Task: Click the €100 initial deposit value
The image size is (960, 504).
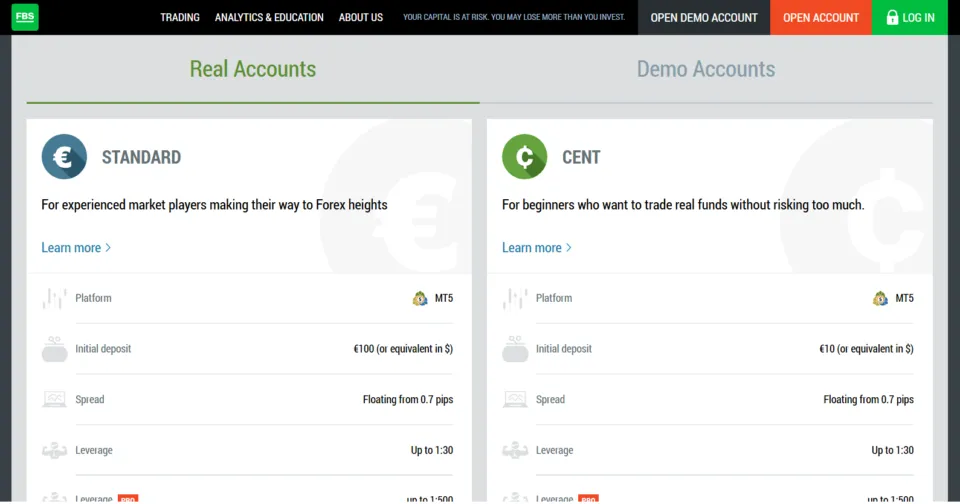Action: (x=403, y=349)
